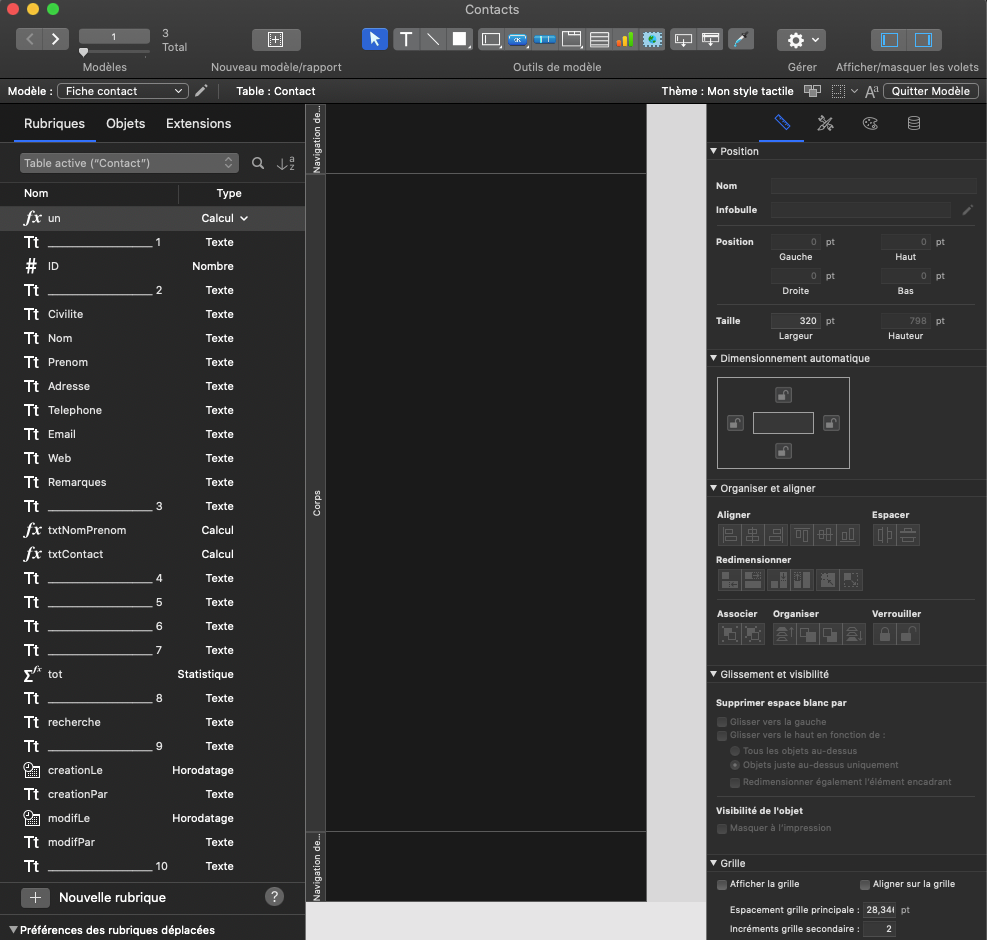Image resolution: width=987 pixels, height=940 pixels.
Task: Open the 'Table active ("Contact")' dropdown
Action: point(129,163)
